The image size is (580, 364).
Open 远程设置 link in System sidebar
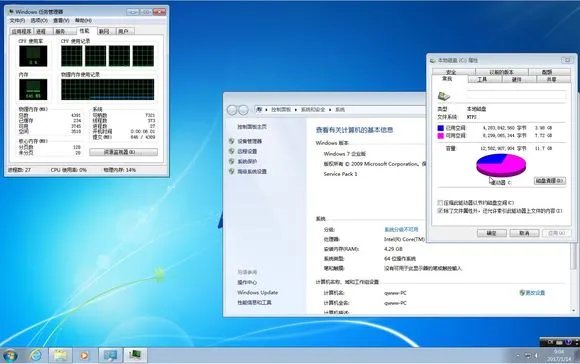click(247, 151)
